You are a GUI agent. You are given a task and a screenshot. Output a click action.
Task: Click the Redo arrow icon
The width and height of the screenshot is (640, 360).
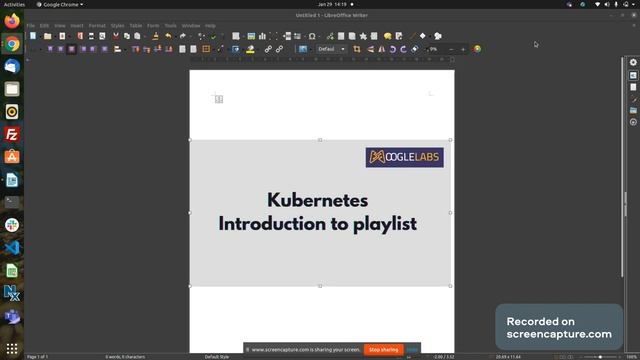(x=182, y=36)
